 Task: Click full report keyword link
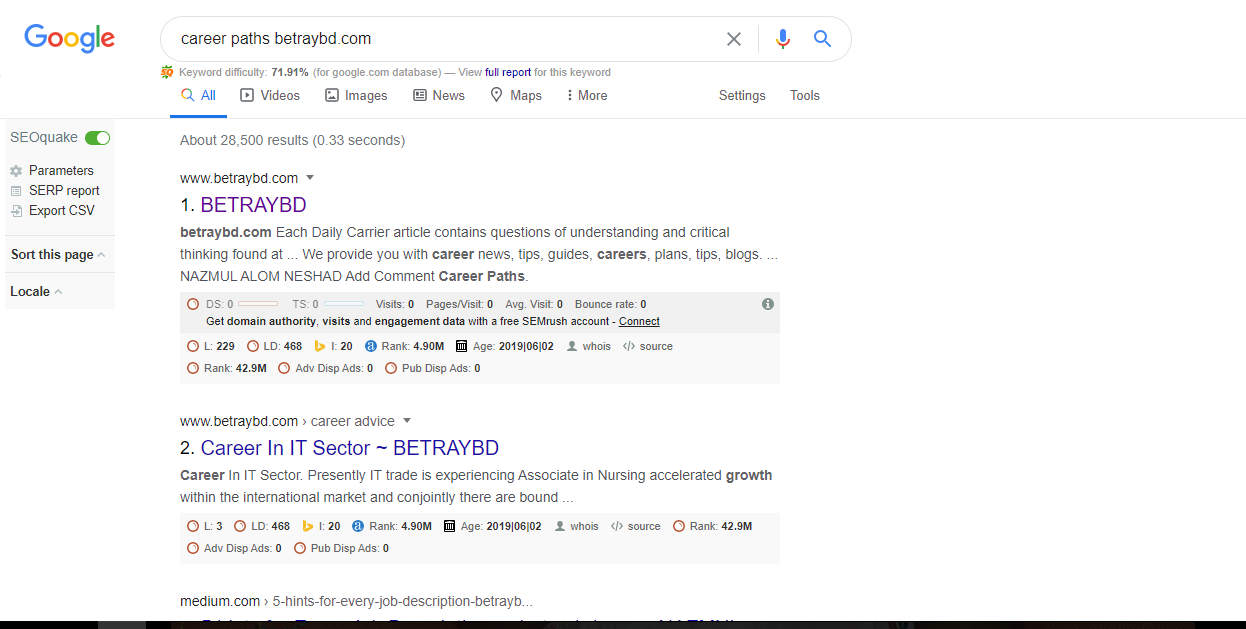(x=508, y=72)
